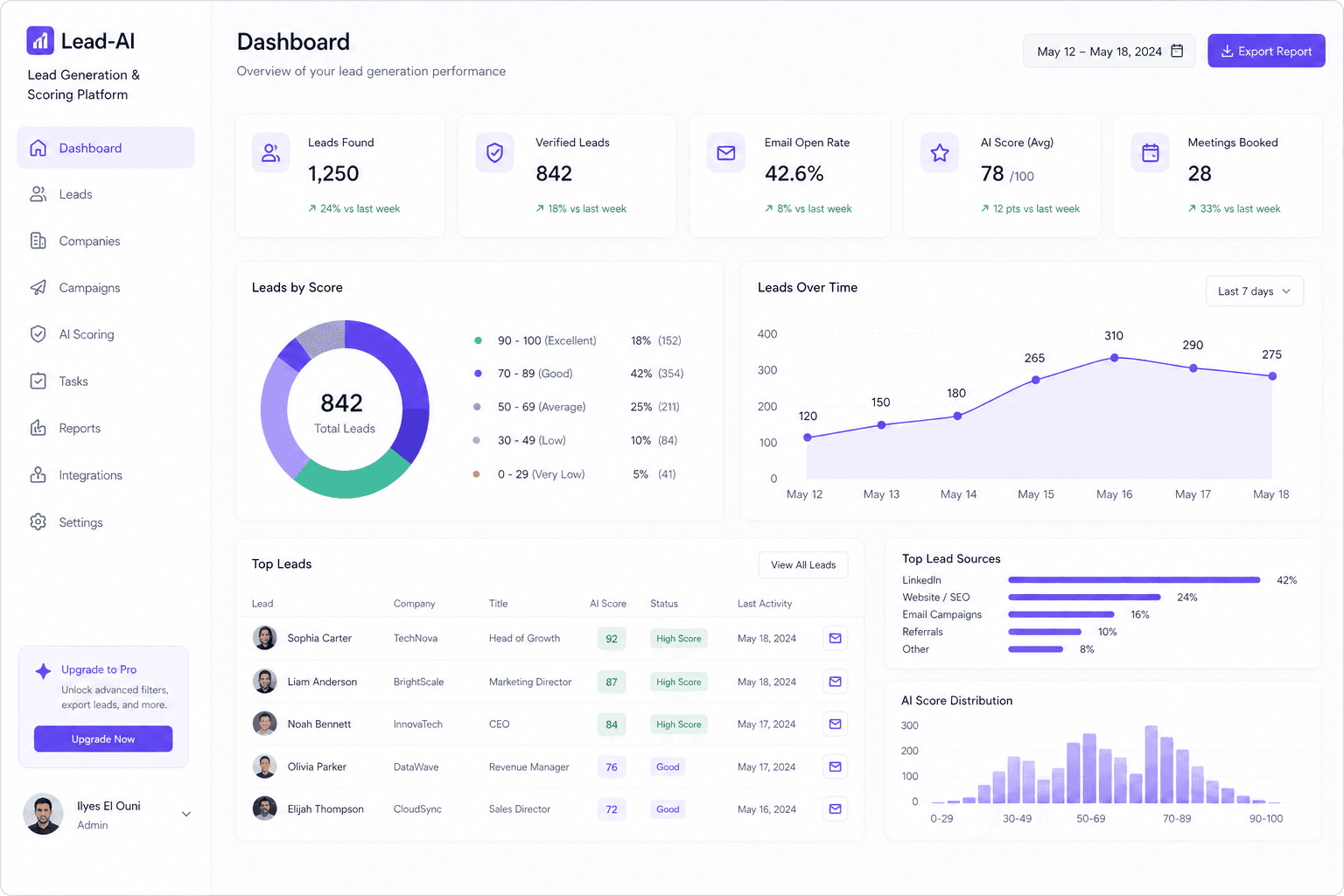Click the AI Score star icon
The image size is (1344, 896).
[940, 153]
